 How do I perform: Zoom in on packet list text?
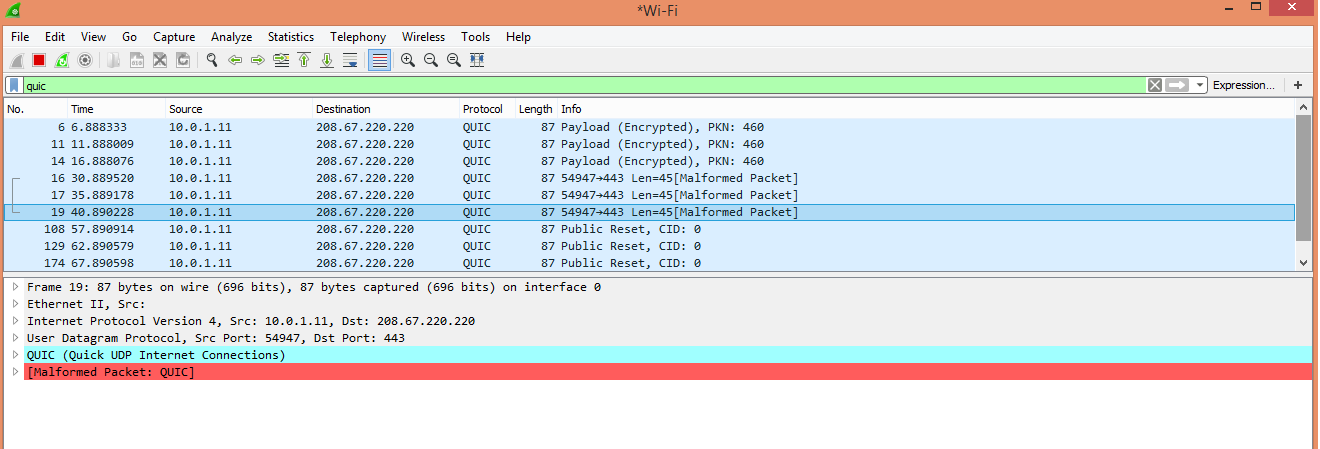(408, 60)
